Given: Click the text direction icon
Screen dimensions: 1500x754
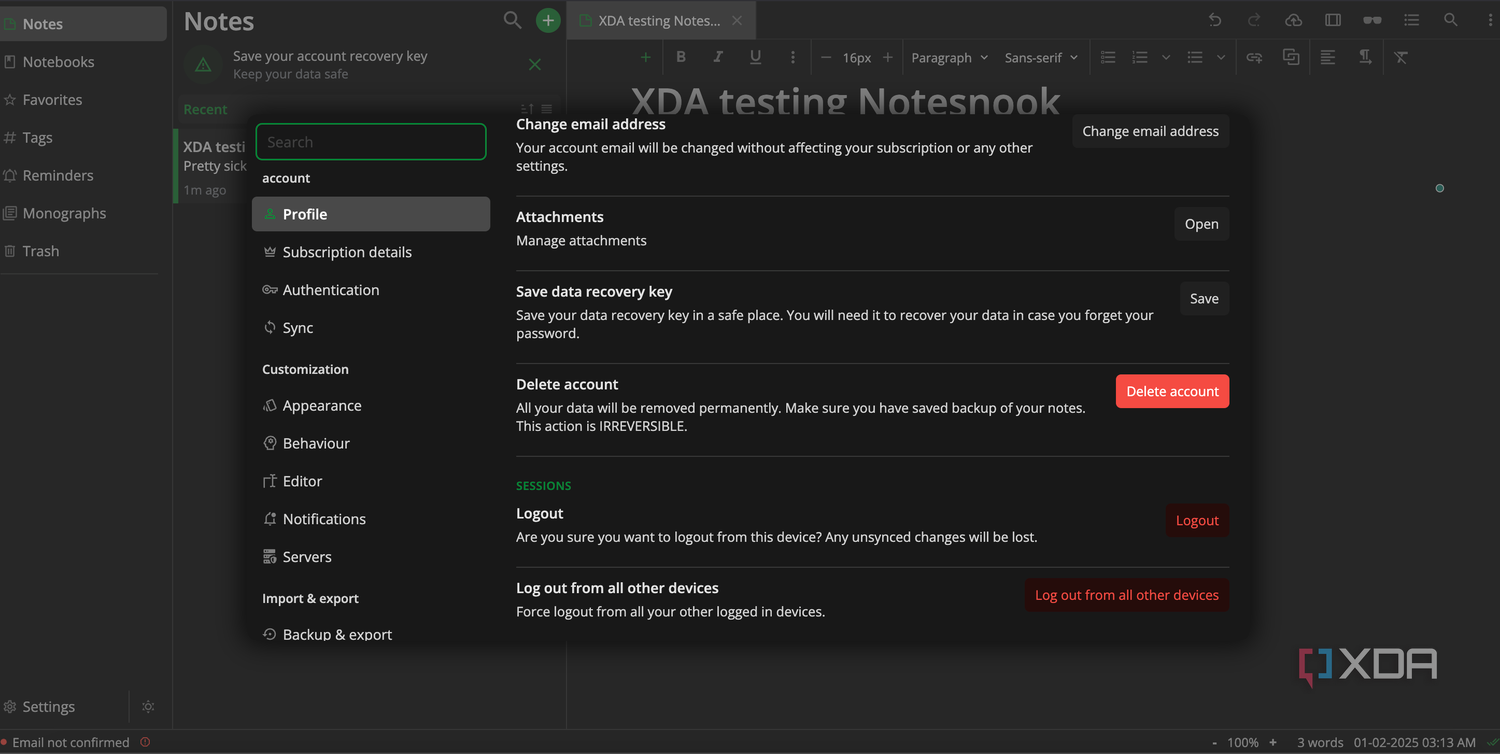Looking at the screenshot, I should pyautogui.click(x=1365, y=57).
